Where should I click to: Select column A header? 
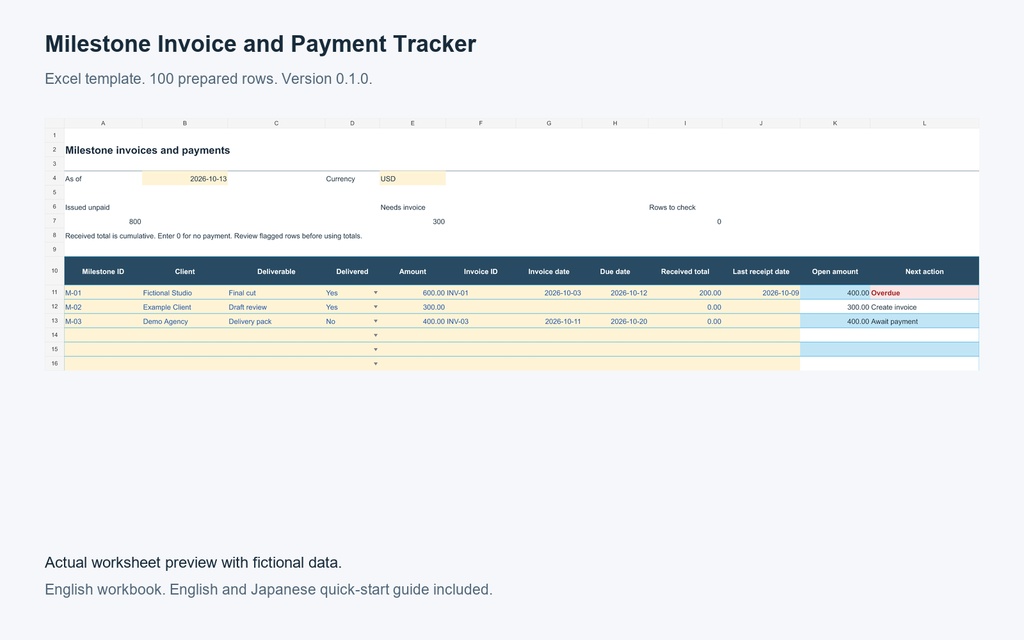pos(103,123)
